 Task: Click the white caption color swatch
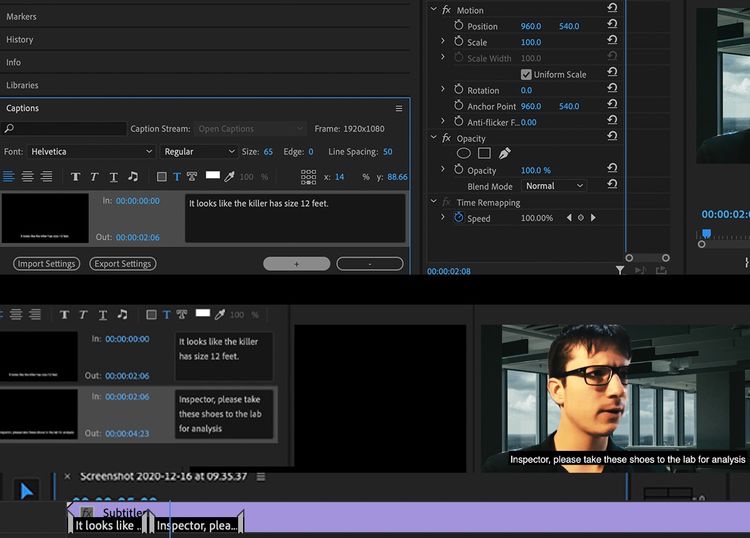pos(212,175)
